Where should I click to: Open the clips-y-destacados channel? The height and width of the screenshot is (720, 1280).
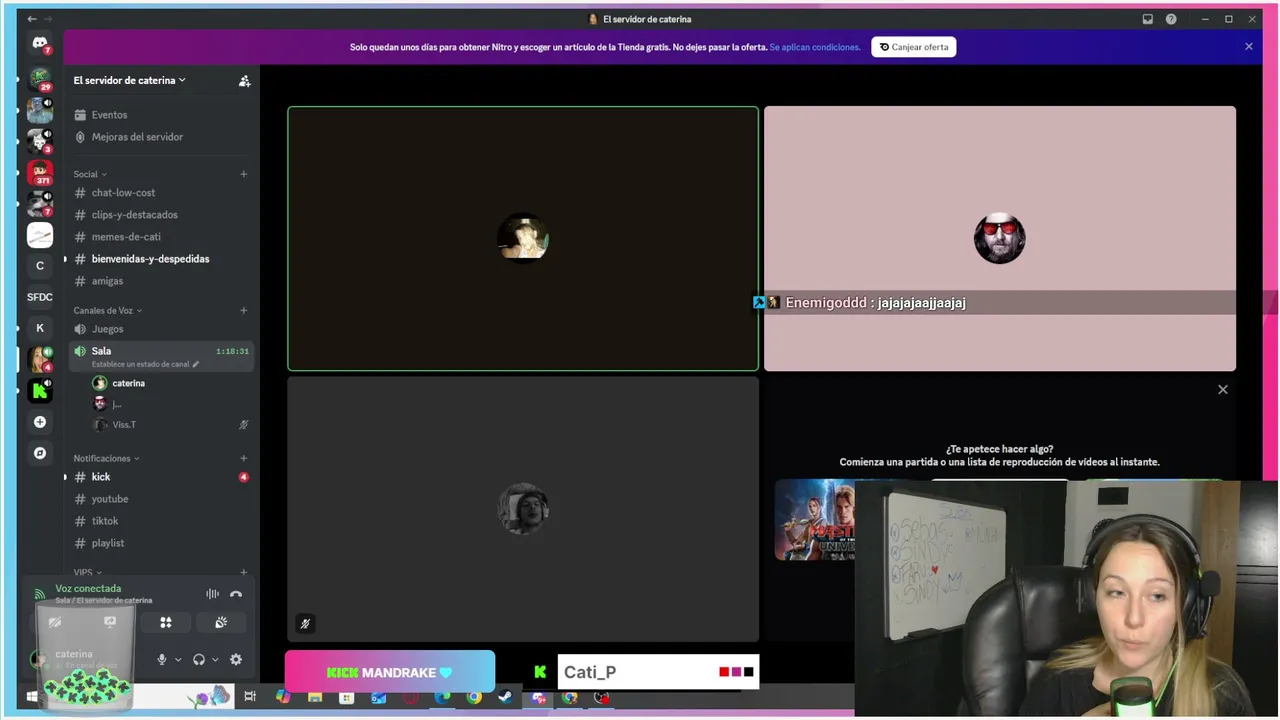(x=161, y=215)
